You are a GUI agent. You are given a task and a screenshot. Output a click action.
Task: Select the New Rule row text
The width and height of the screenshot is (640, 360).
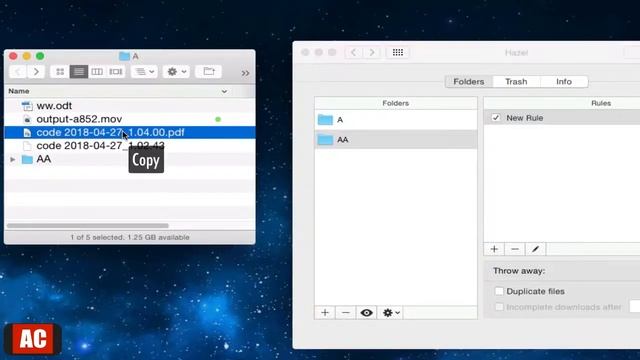524,118
